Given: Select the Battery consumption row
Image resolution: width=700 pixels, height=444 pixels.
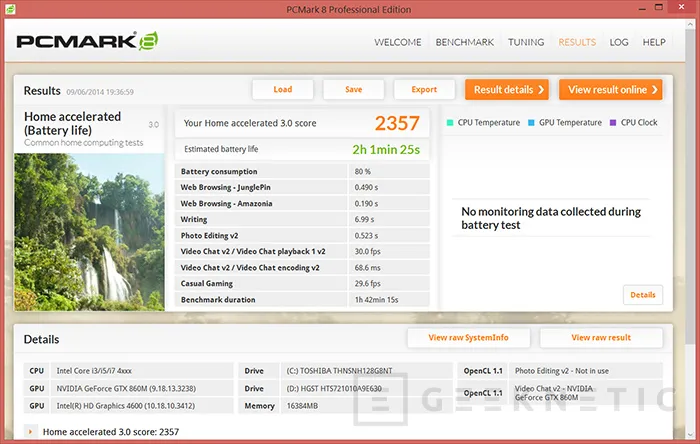Looking at the screenshot, I should point(302,171).
